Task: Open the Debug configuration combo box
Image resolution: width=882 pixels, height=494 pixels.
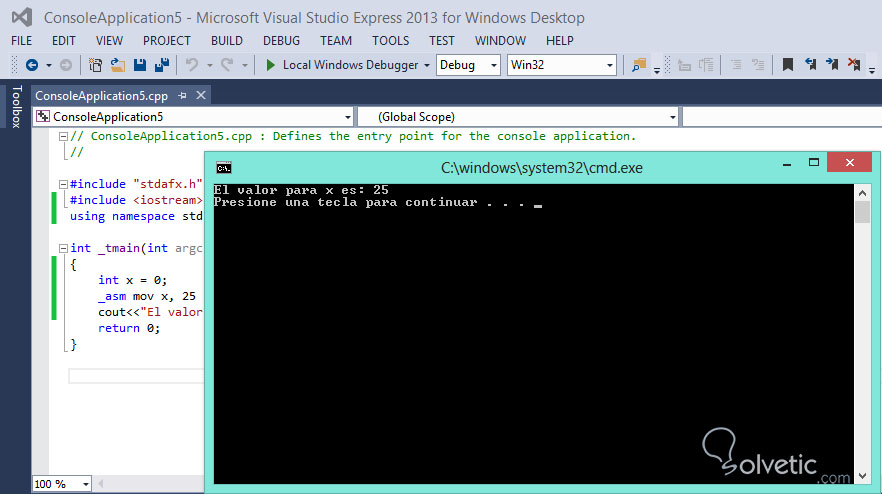Action: coord(468,65)
